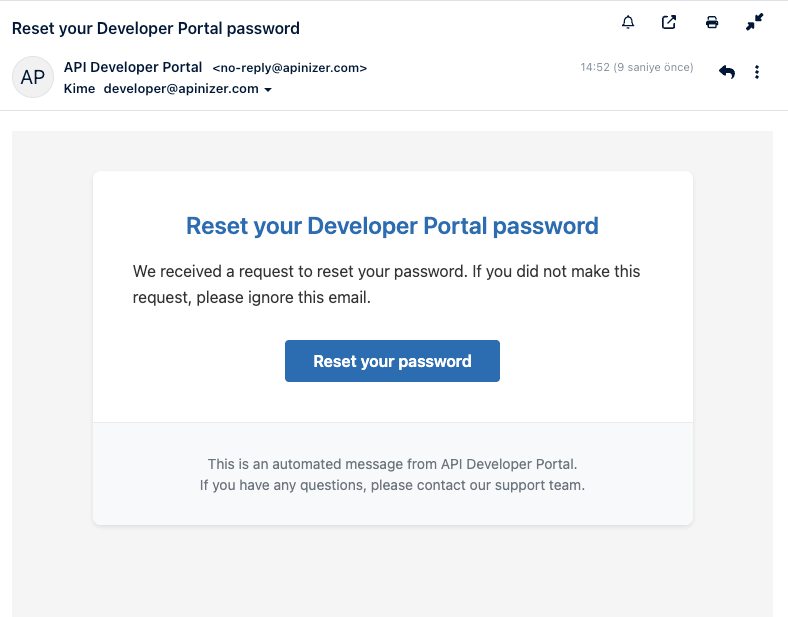Click the automated message footer line

pos(392,464)
